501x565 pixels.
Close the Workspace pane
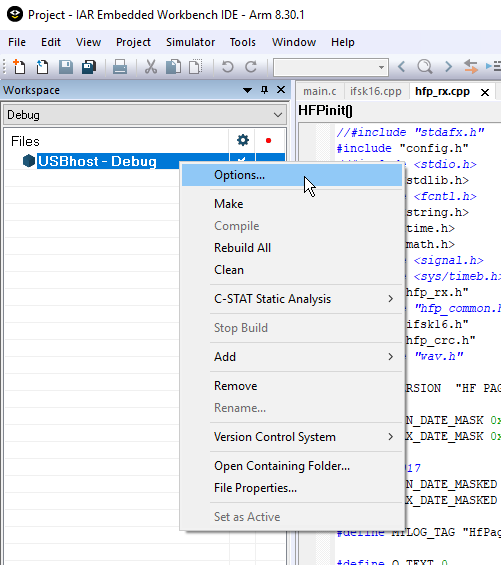pyautogui.click(x=281, y=90)
